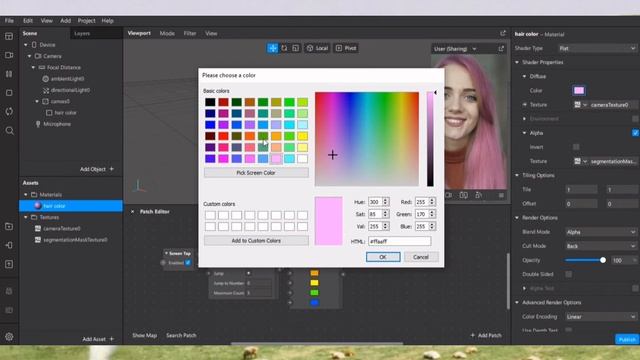This screenshot has width=640, height=360.
Task: Collapse the Materials folder in Assets
Action: (26, 195)
